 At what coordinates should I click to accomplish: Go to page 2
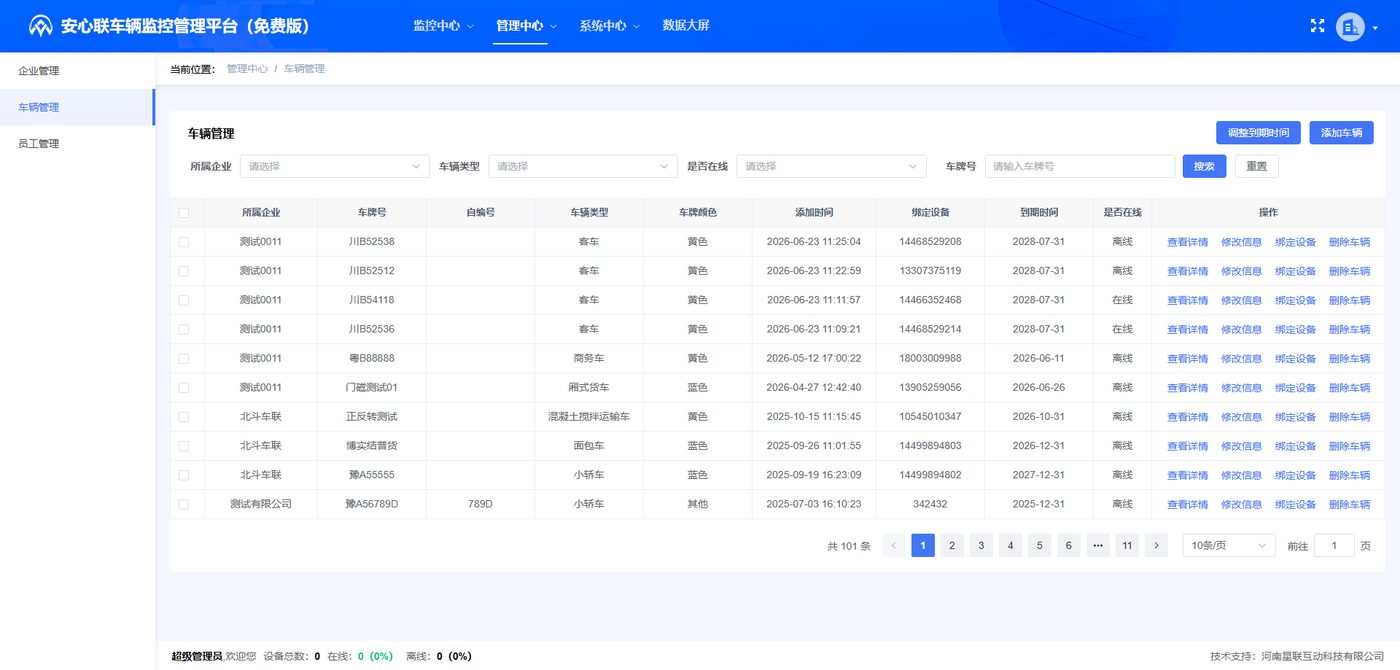click(952, 545)
